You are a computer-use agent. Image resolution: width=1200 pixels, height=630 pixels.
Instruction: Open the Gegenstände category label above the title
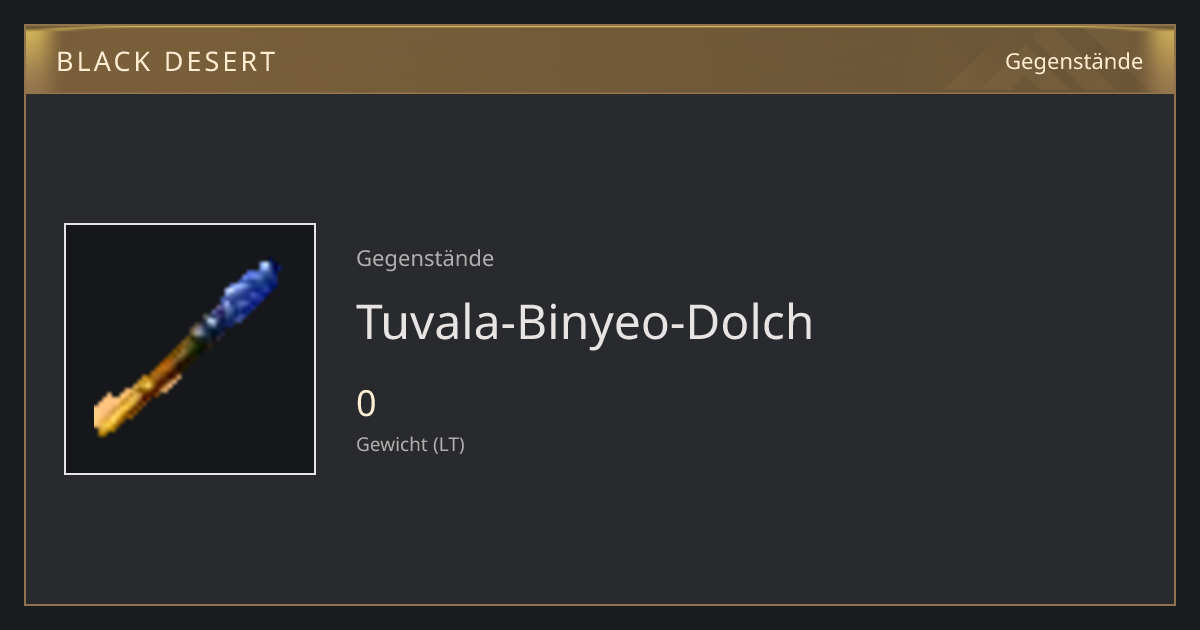click(425, 258)
